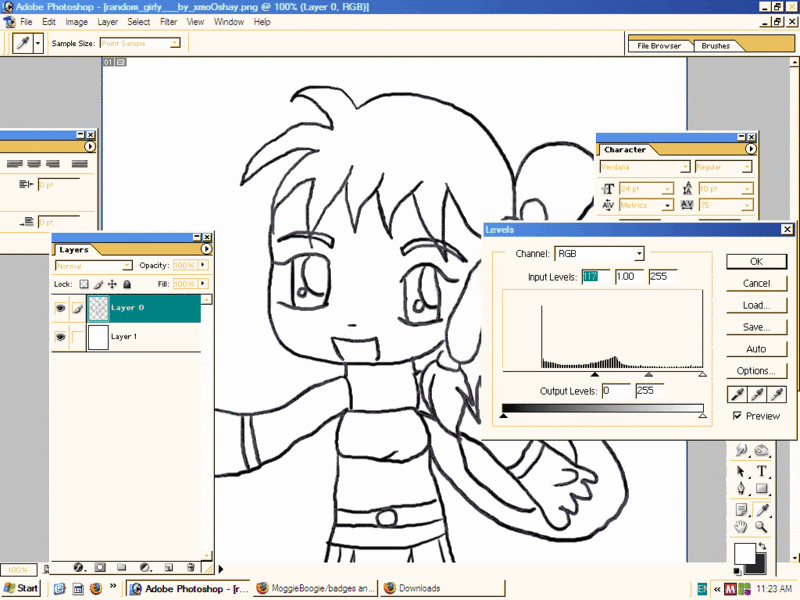Click the black input levels slider triangle

coord(595,374)
